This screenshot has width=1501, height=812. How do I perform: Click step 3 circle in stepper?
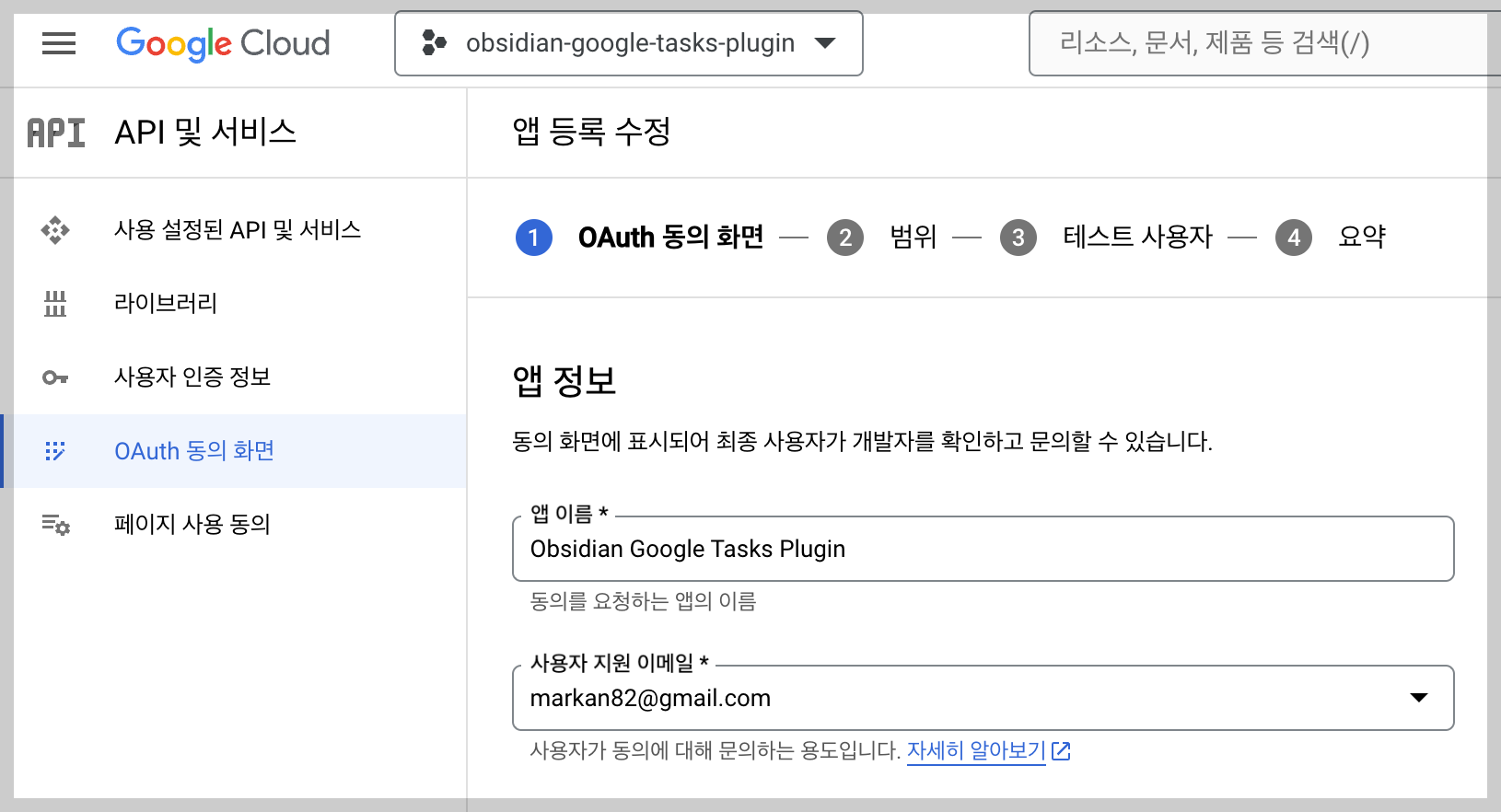(x=1018, y=238)
